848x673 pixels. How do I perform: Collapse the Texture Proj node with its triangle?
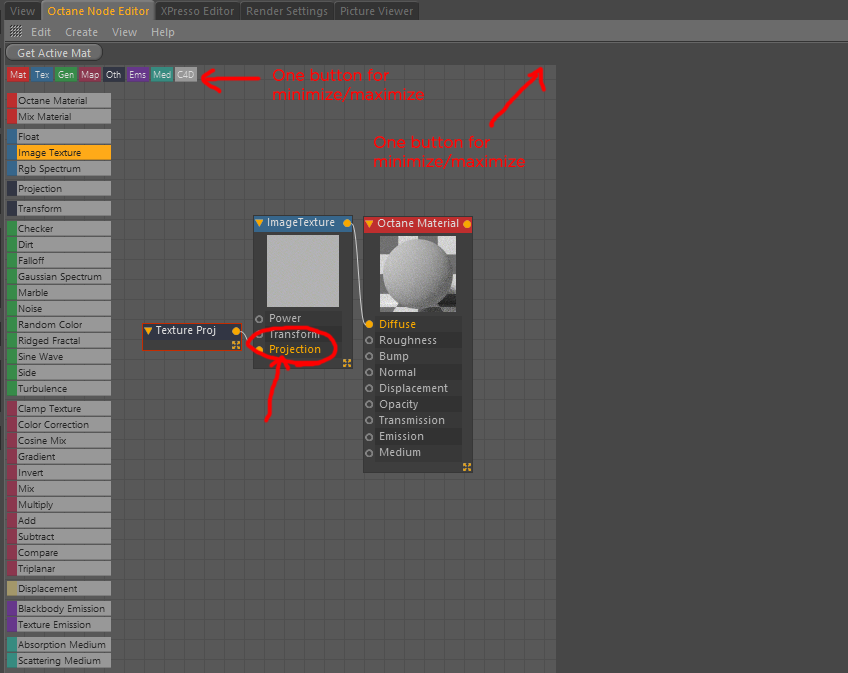point(148,331)
